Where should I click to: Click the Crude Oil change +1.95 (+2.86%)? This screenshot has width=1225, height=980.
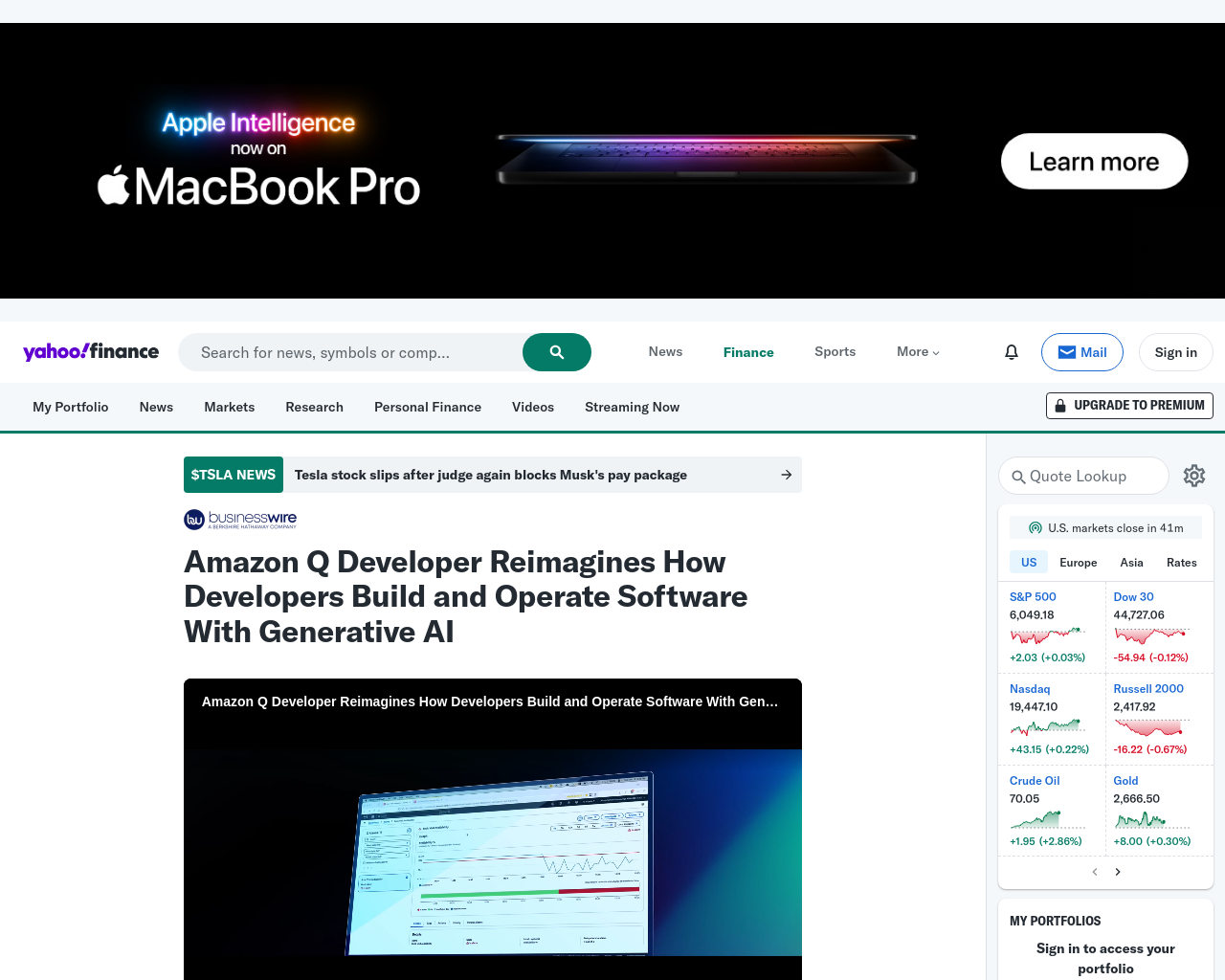coord(1046,841)
